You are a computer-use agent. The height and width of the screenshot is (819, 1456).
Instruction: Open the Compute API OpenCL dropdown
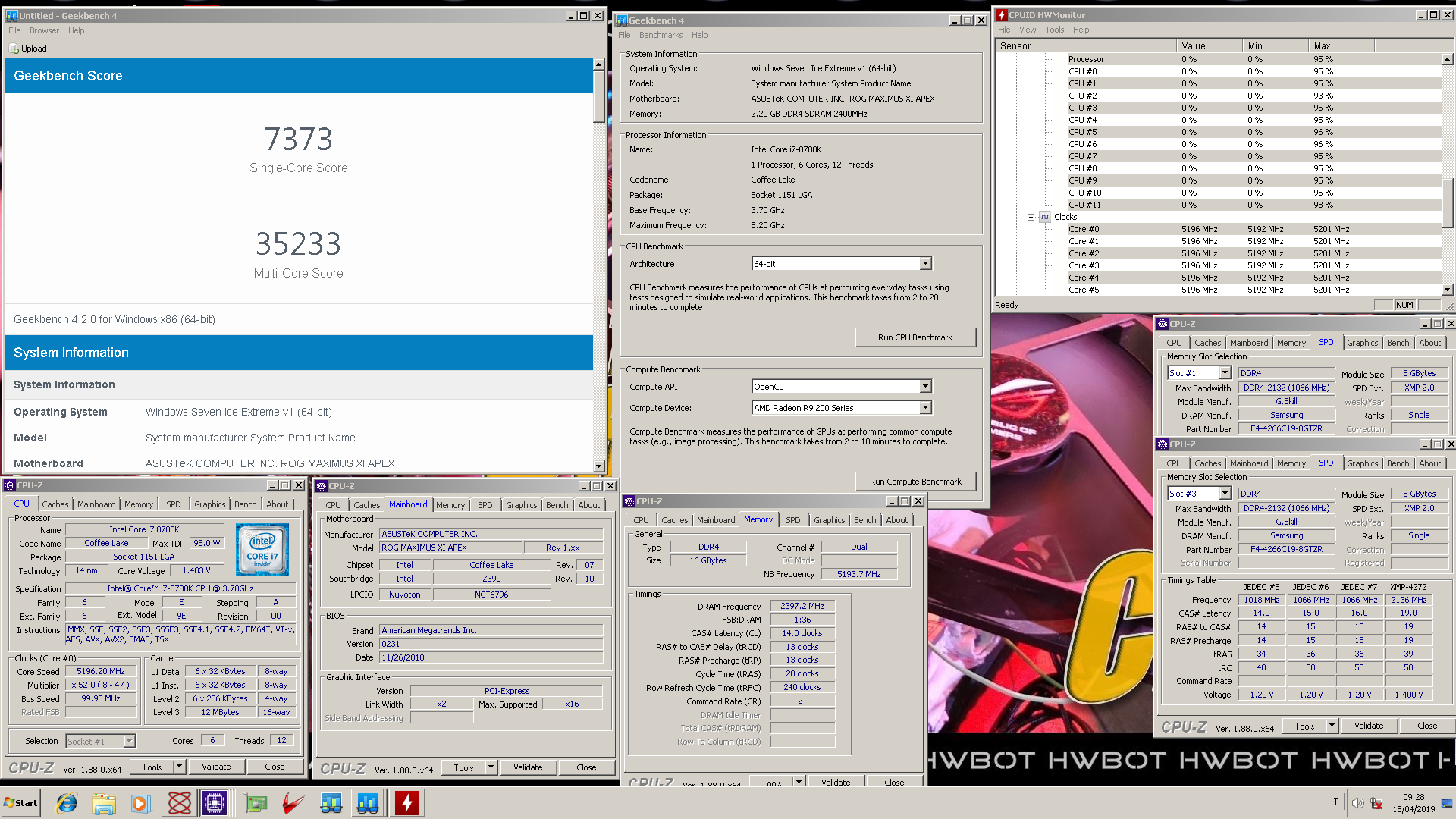point(925,387)
